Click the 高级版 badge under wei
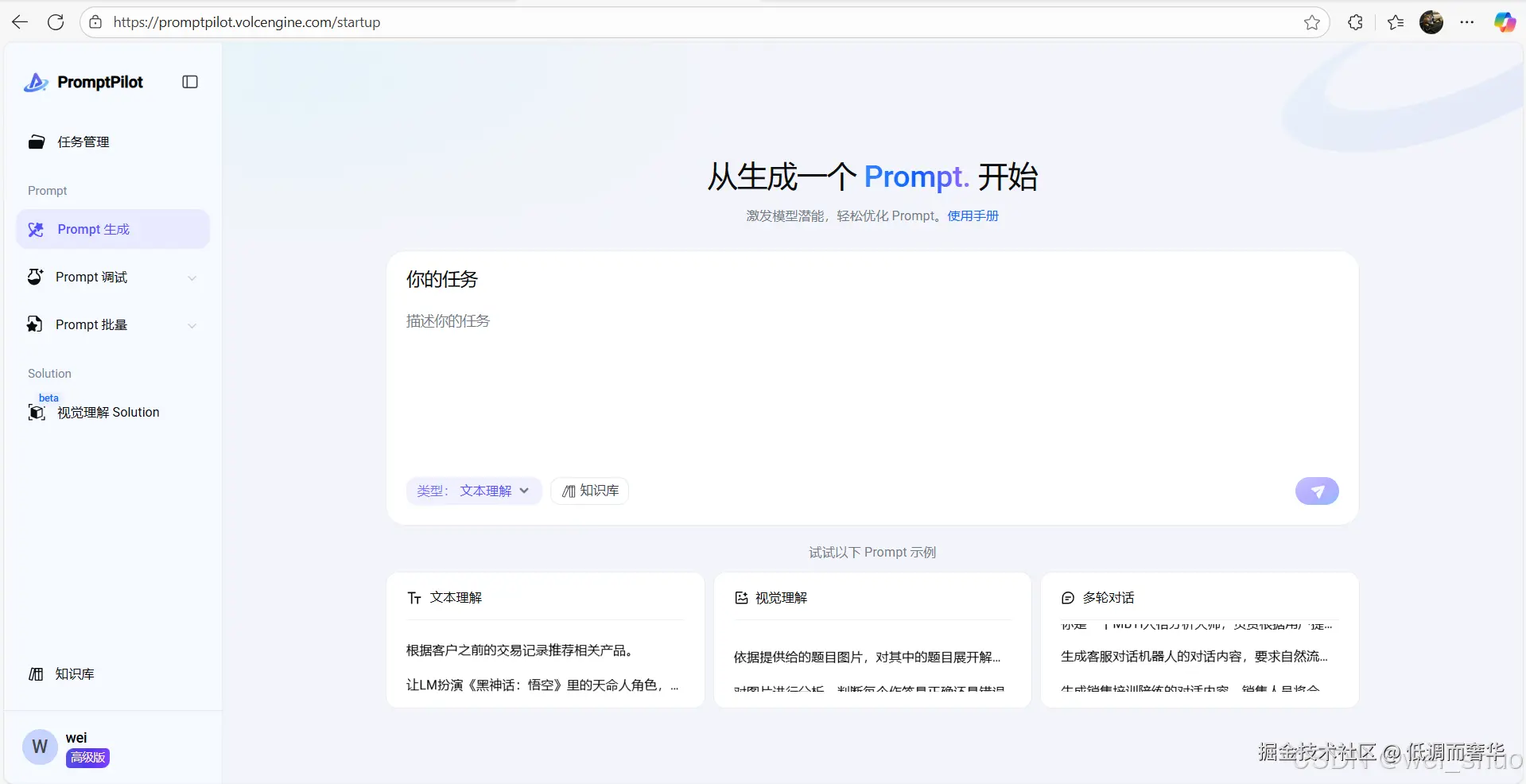 click(x=87, y=758)
